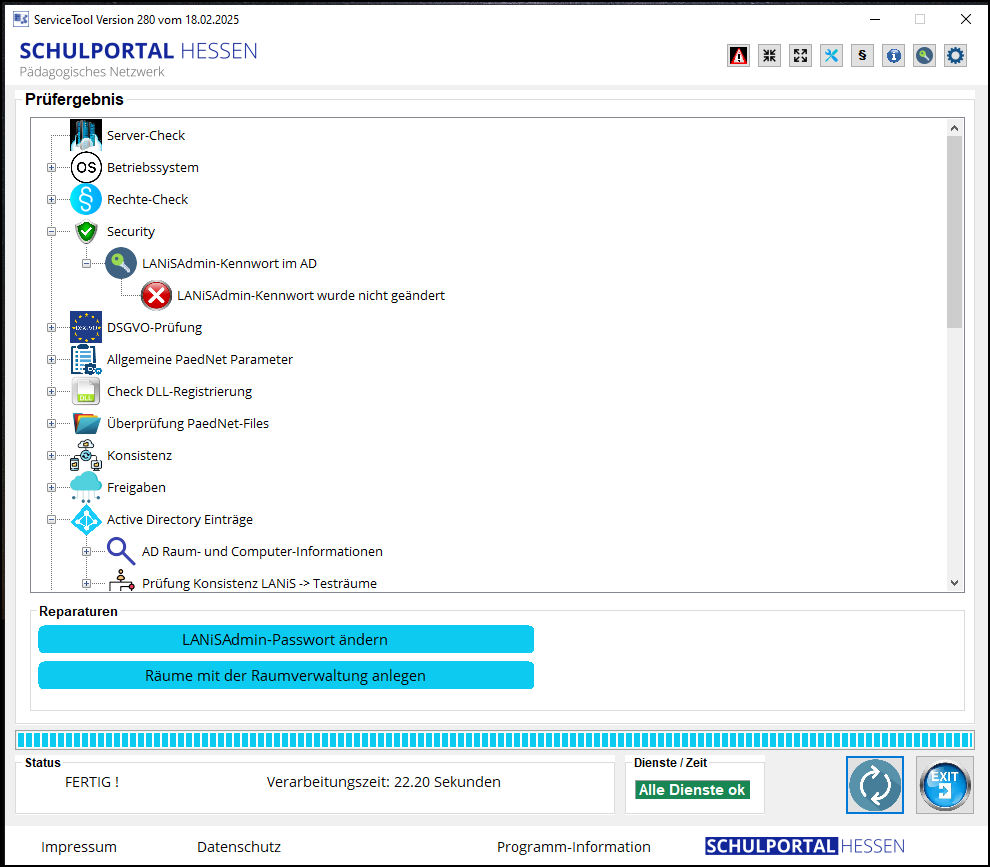
Task: Open the Impressum link
Action: (x=79, y=847)
